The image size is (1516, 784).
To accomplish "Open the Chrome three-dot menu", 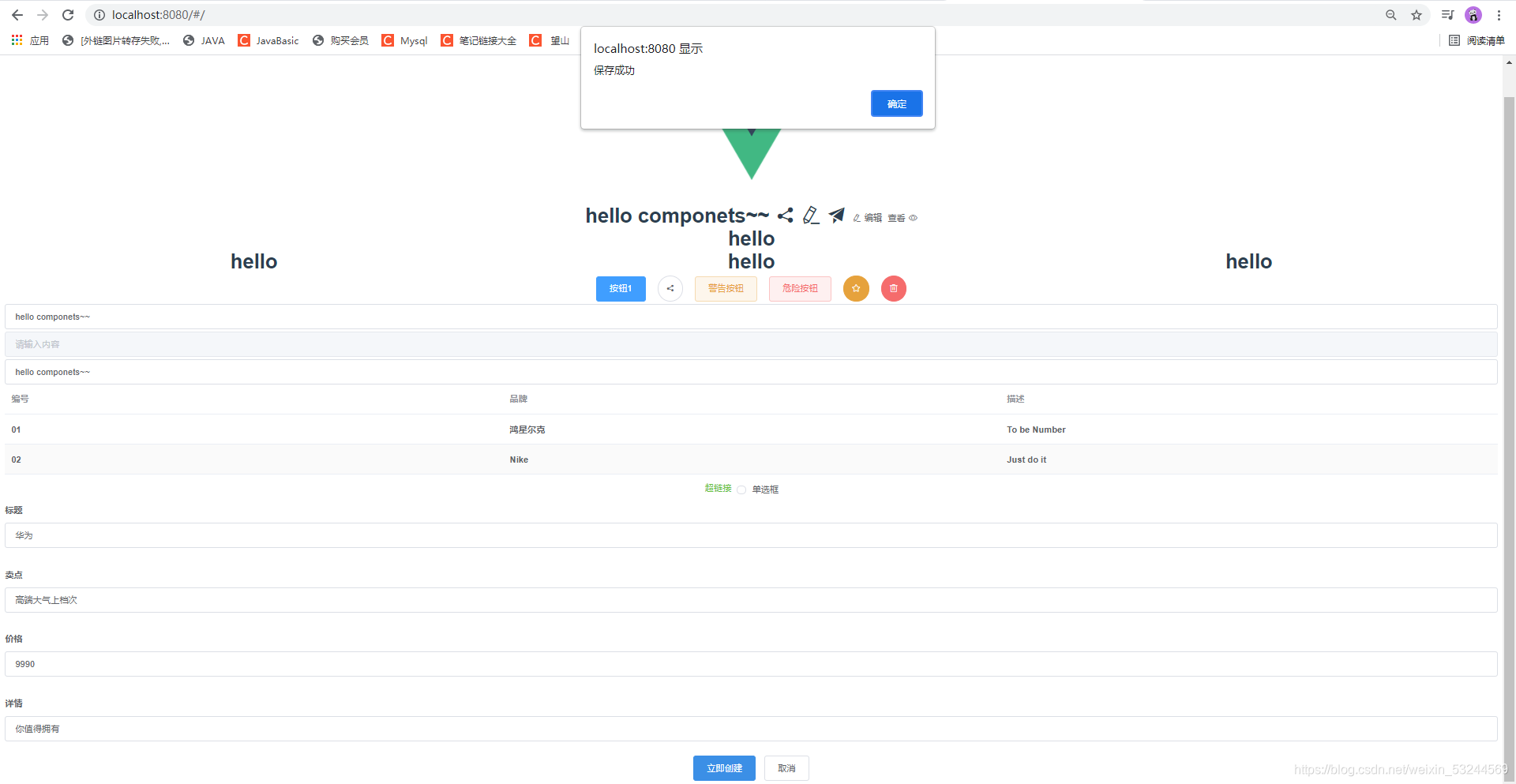I will tap(1499, 15).
